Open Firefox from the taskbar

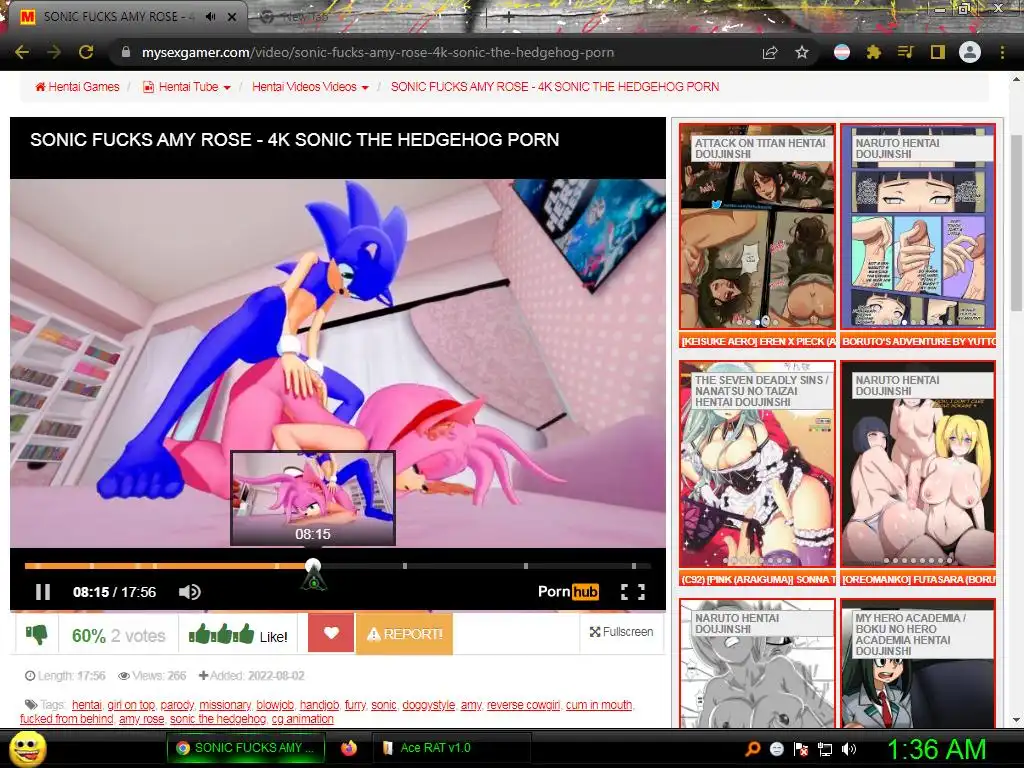[349, 748]
